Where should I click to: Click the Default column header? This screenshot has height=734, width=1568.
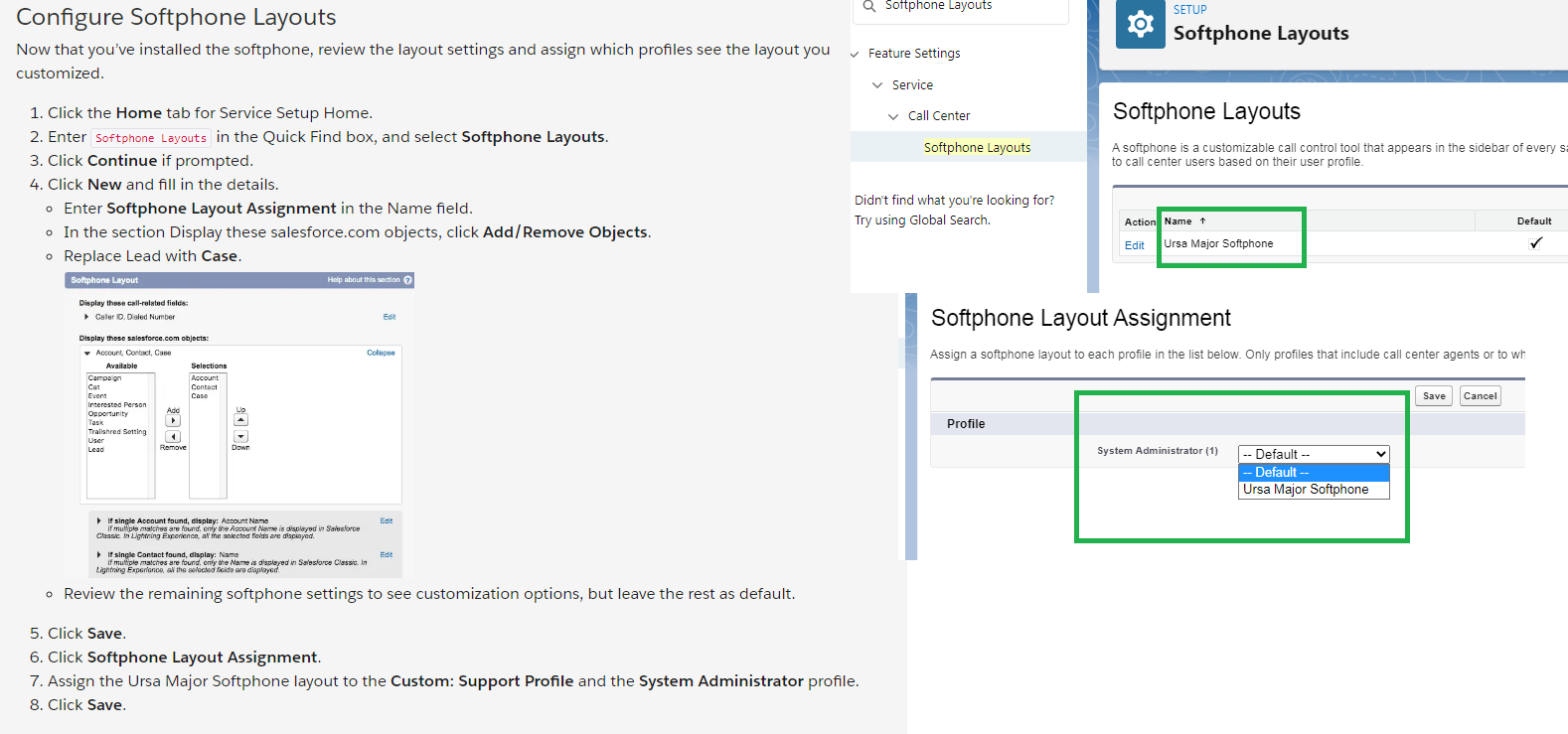1534,220
